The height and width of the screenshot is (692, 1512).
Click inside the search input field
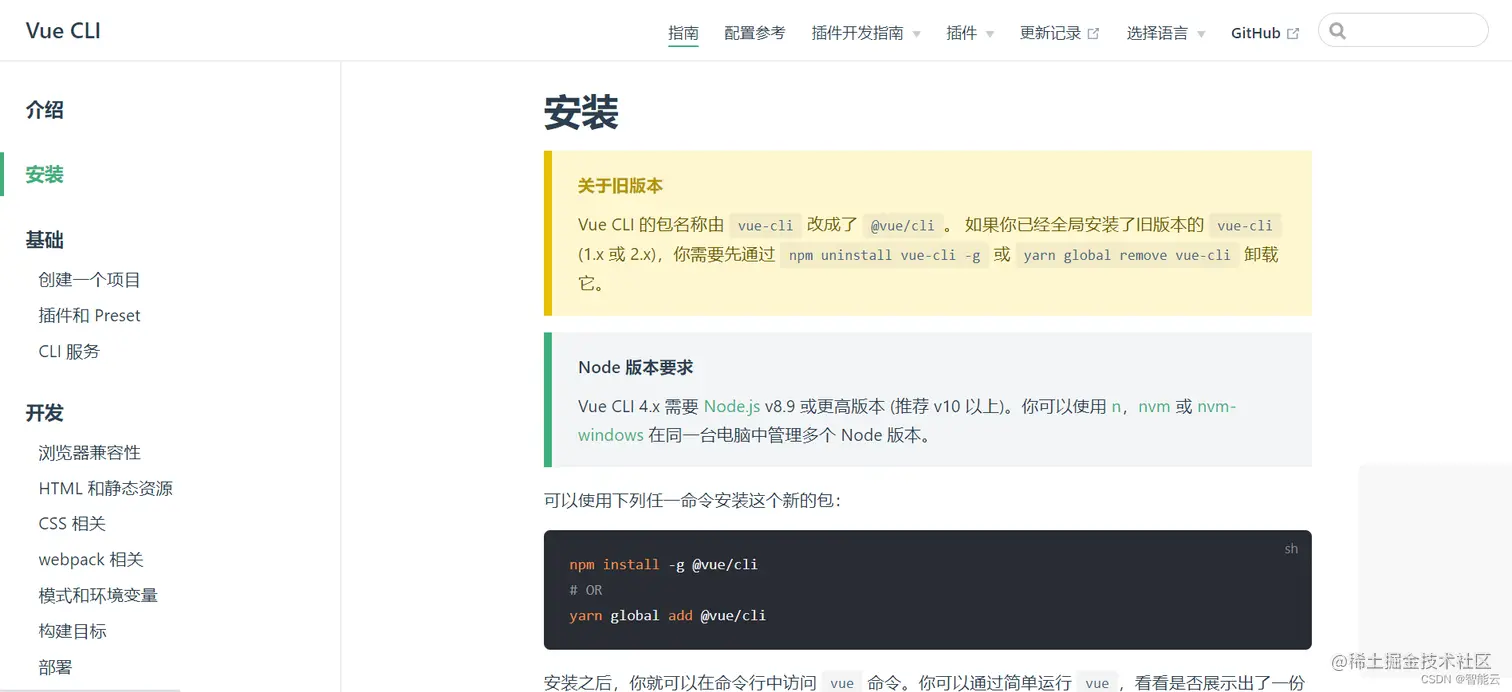click(x=1410, y=30)
